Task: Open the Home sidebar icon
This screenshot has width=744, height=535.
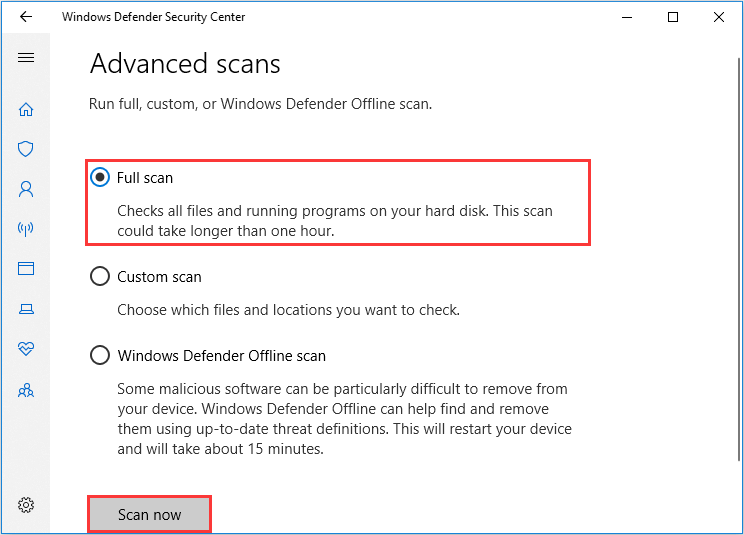Action: tap(26, 110)
